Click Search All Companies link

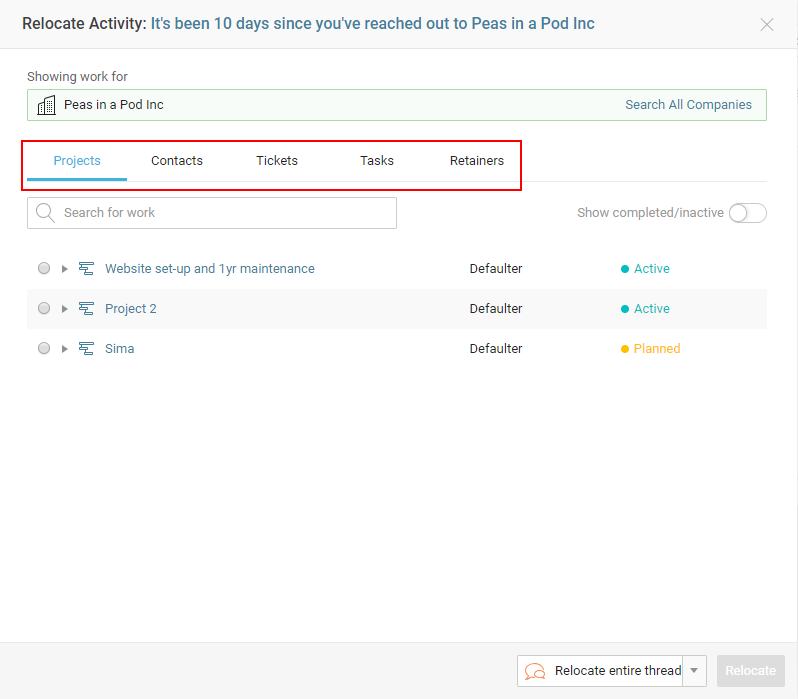(x=688, y=105)
